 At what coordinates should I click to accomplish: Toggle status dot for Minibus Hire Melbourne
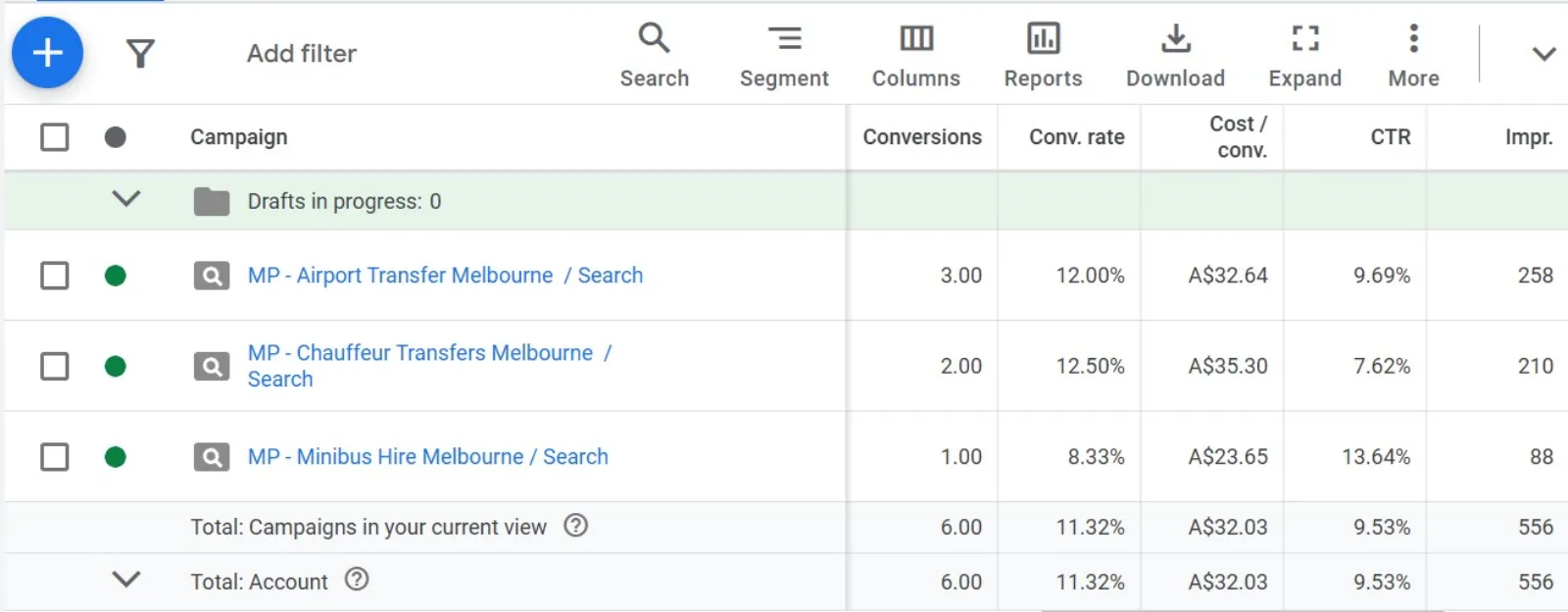tap(116, 457)
